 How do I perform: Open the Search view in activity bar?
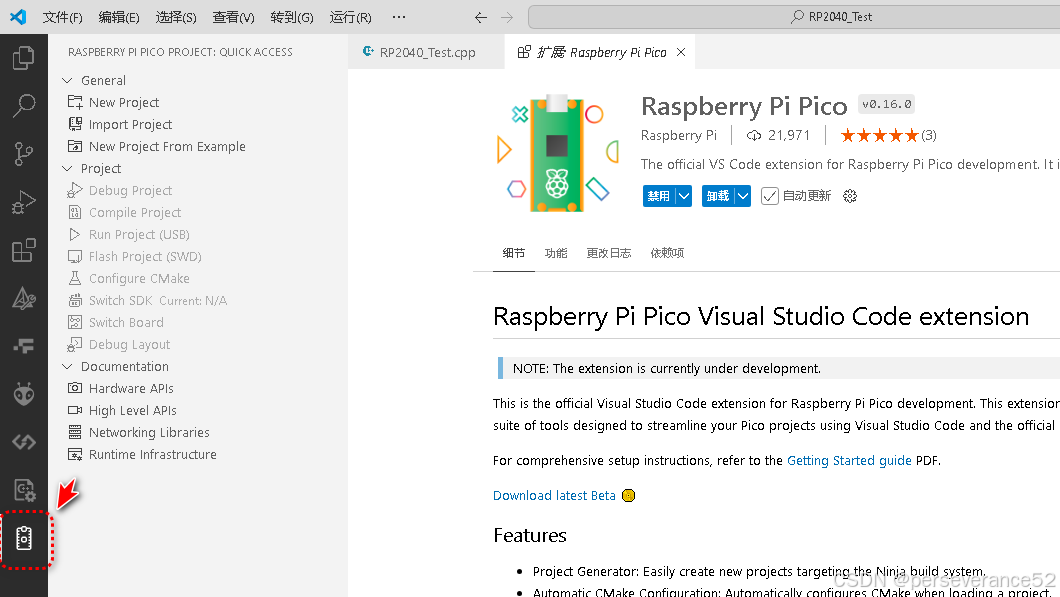click(x=24, y=106)
